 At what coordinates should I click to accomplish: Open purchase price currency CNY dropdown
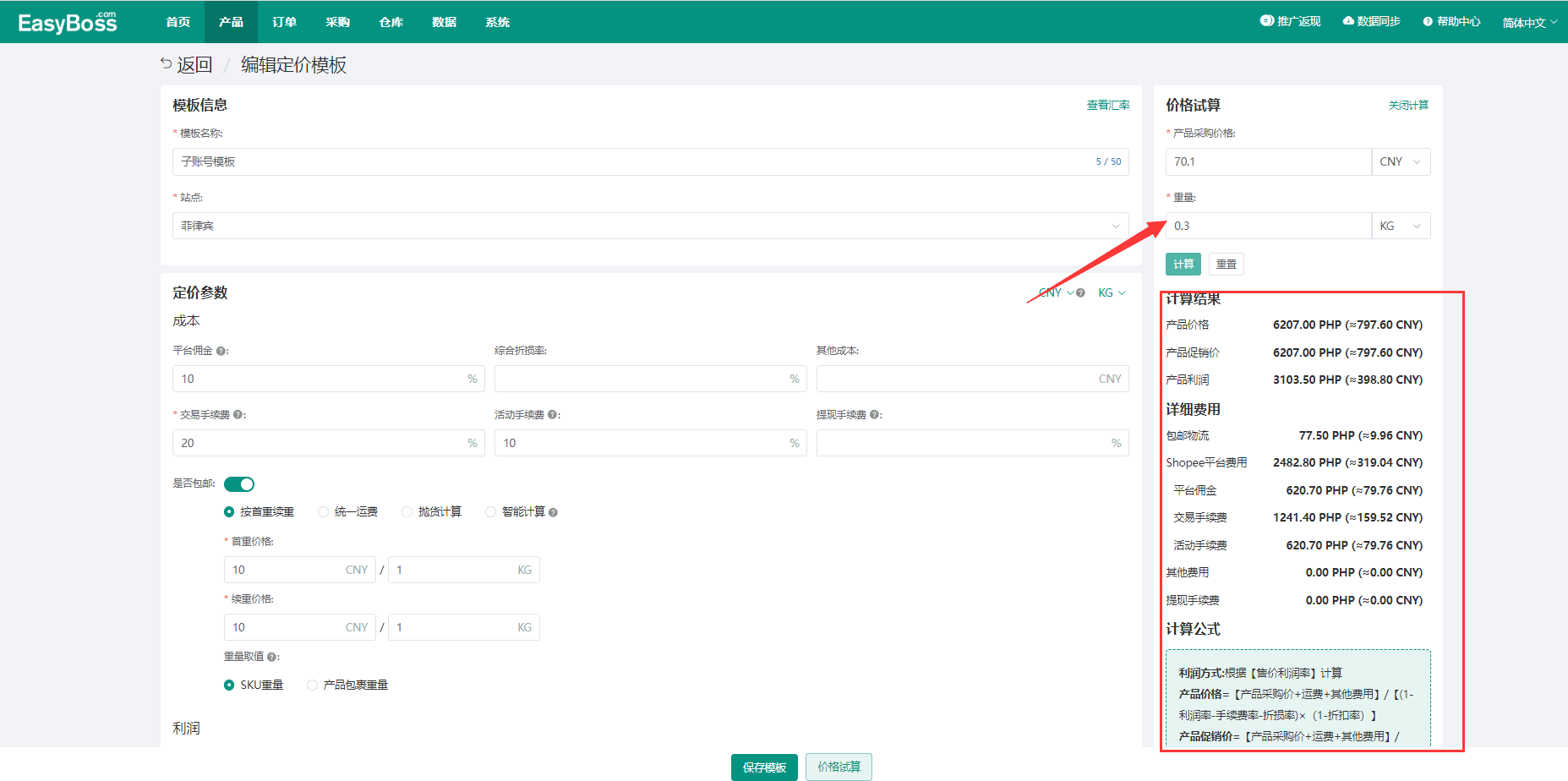click(1401, 162)
